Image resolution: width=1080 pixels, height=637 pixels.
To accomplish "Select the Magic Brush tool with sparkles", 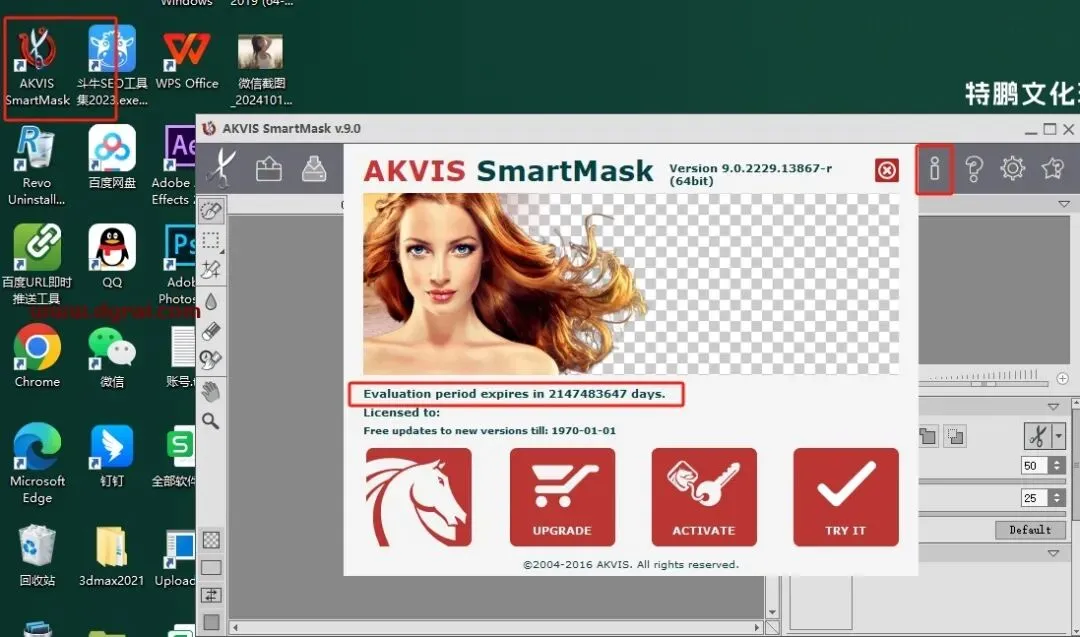I will click(x=211, y=270).
